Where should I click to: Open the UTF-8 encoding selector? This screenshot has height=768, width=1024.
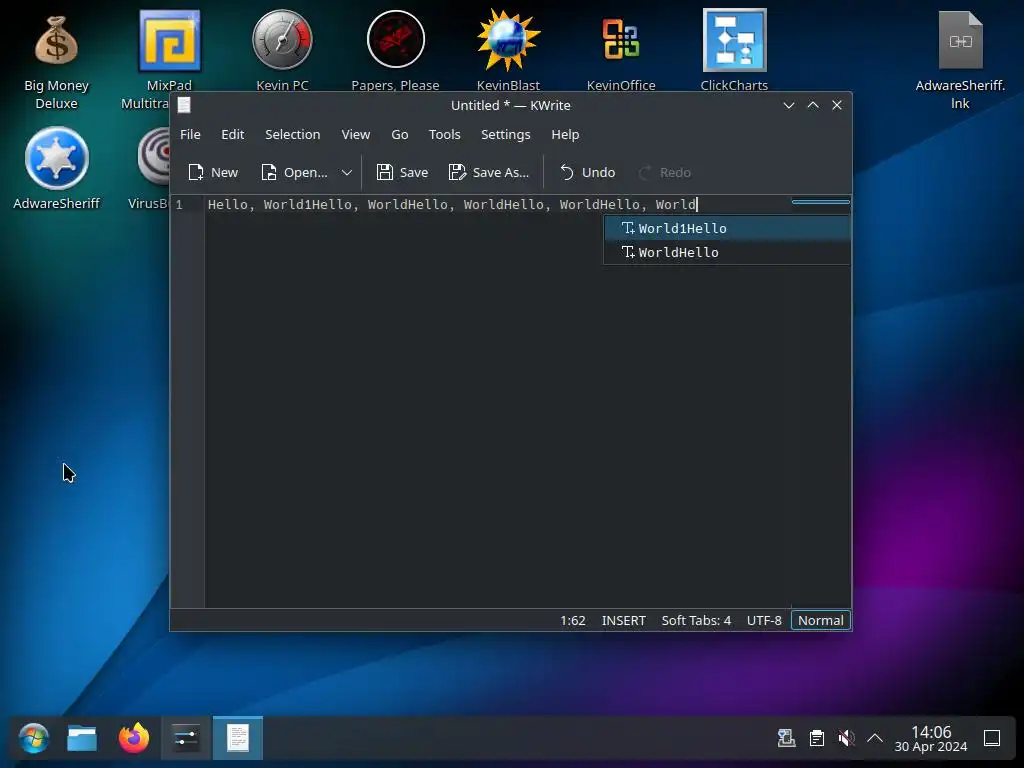click(764, 620)
